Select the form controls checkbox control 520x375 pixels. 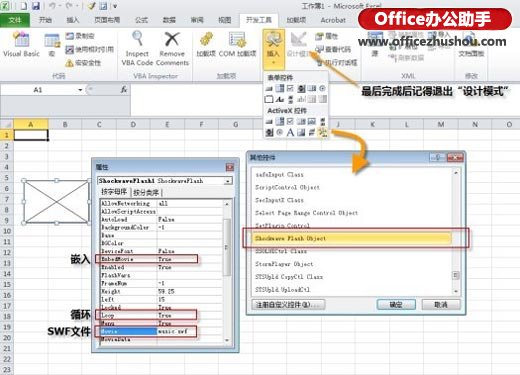(x=290, y=88)
